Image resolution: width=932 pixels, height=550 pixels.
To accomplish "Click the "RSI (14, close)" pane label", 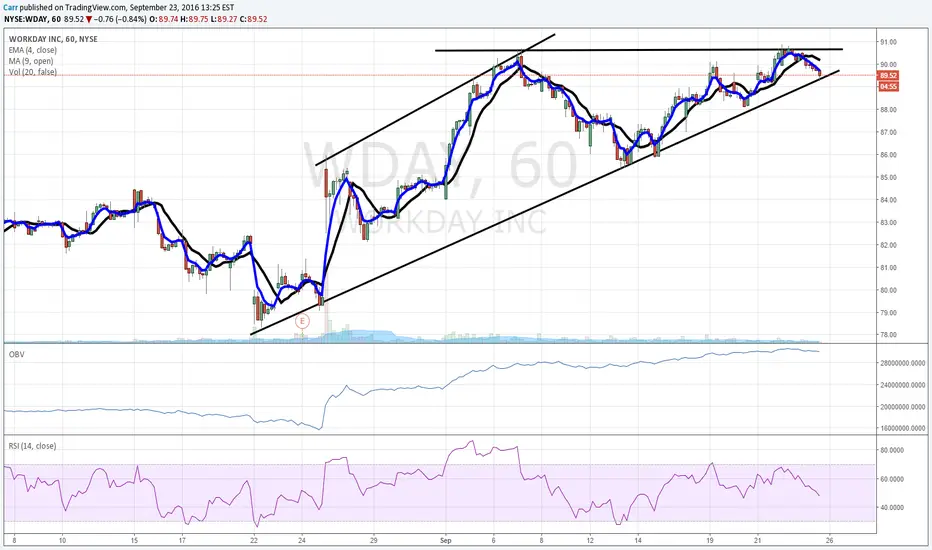I will pos(32,446).
